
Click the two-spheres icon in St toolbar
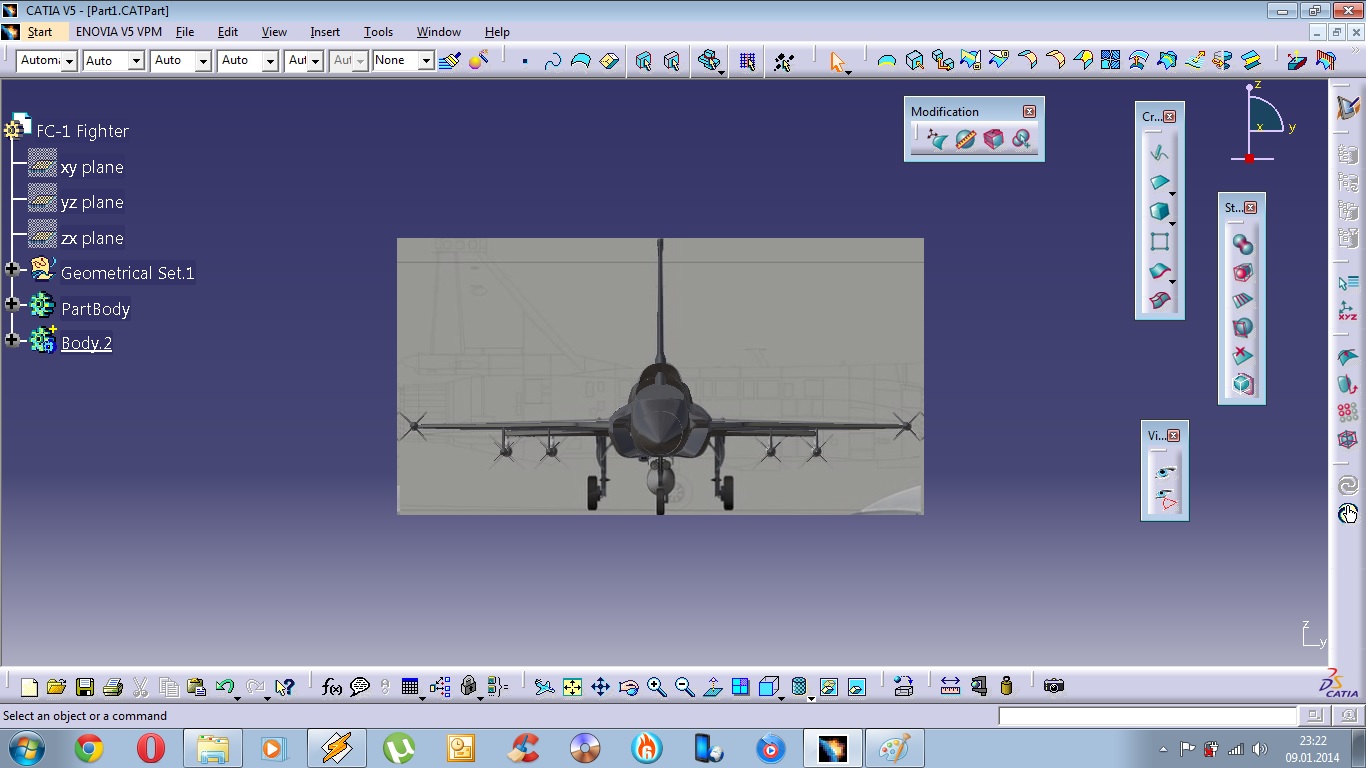[x=1242, y=245]
